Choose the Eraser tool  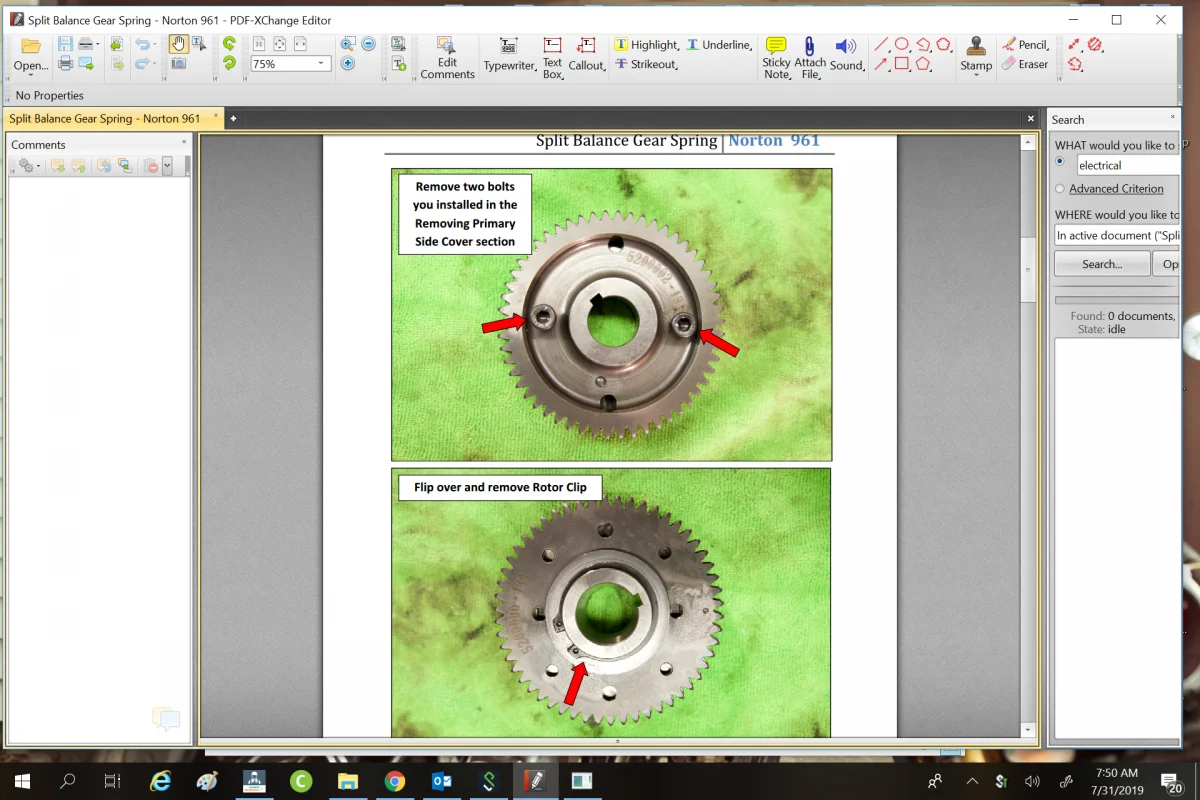point(1025,64)
